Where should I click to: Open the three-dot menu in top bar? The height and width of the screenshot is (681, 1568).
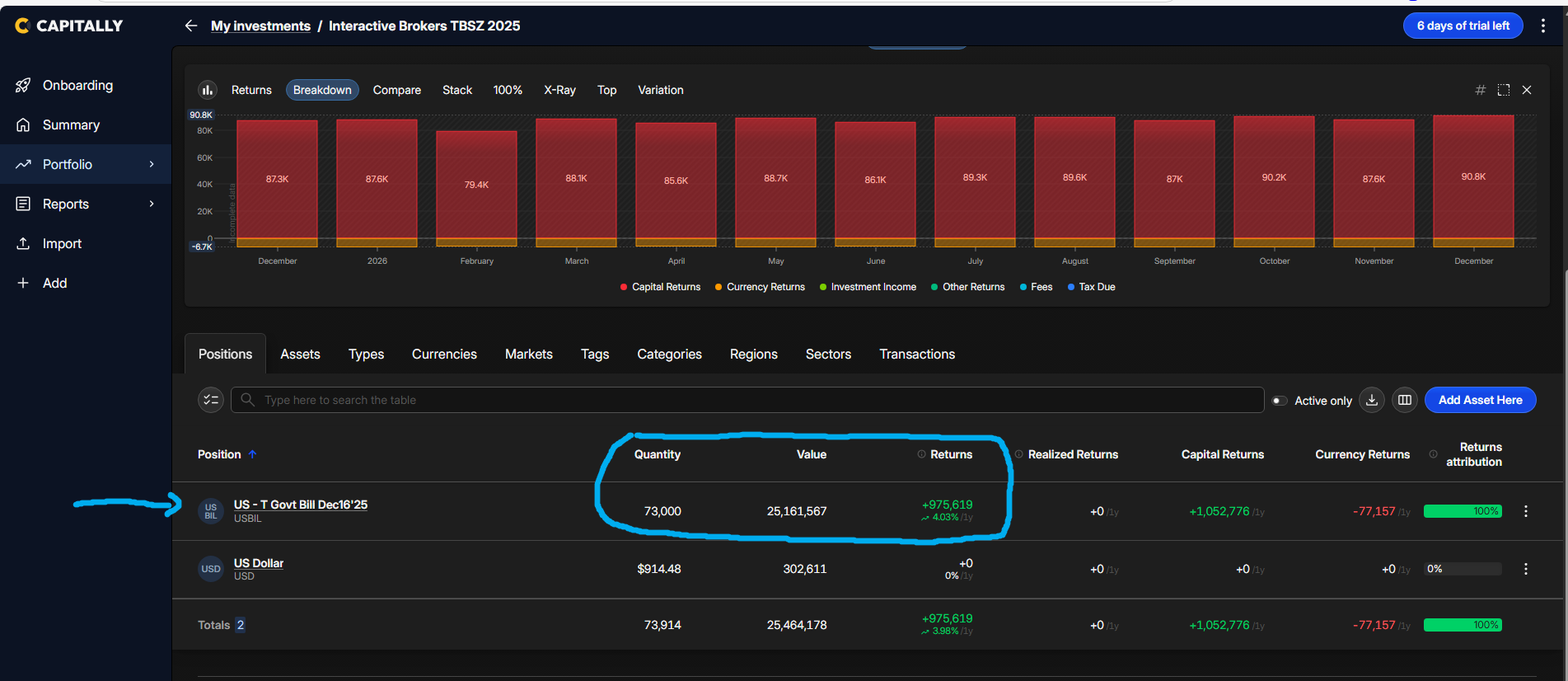tap(1542, 26)
